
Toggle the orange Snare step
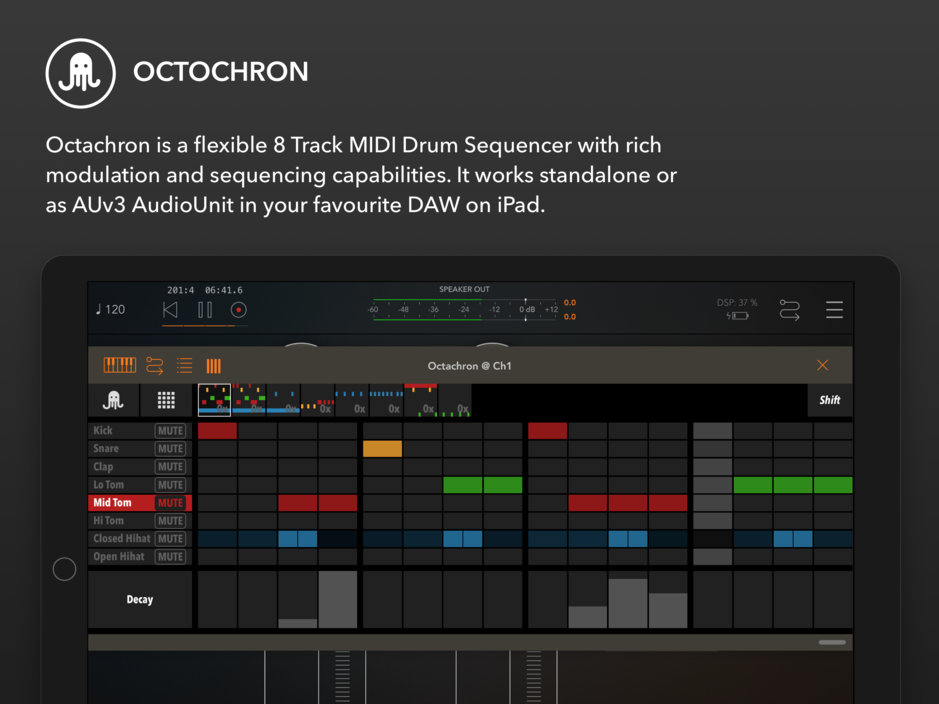coord(382,448)
